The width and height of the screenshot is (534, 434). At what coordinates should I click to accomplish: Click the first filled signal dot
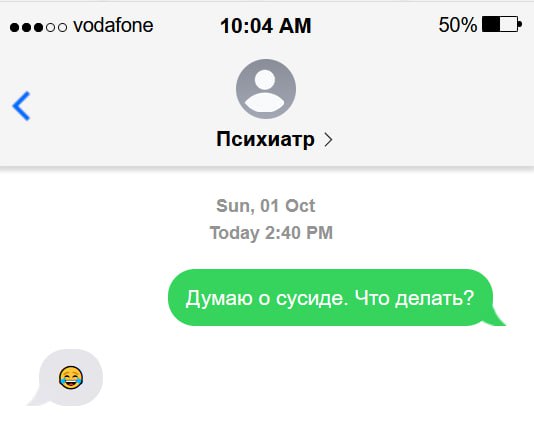click(14, 27)
